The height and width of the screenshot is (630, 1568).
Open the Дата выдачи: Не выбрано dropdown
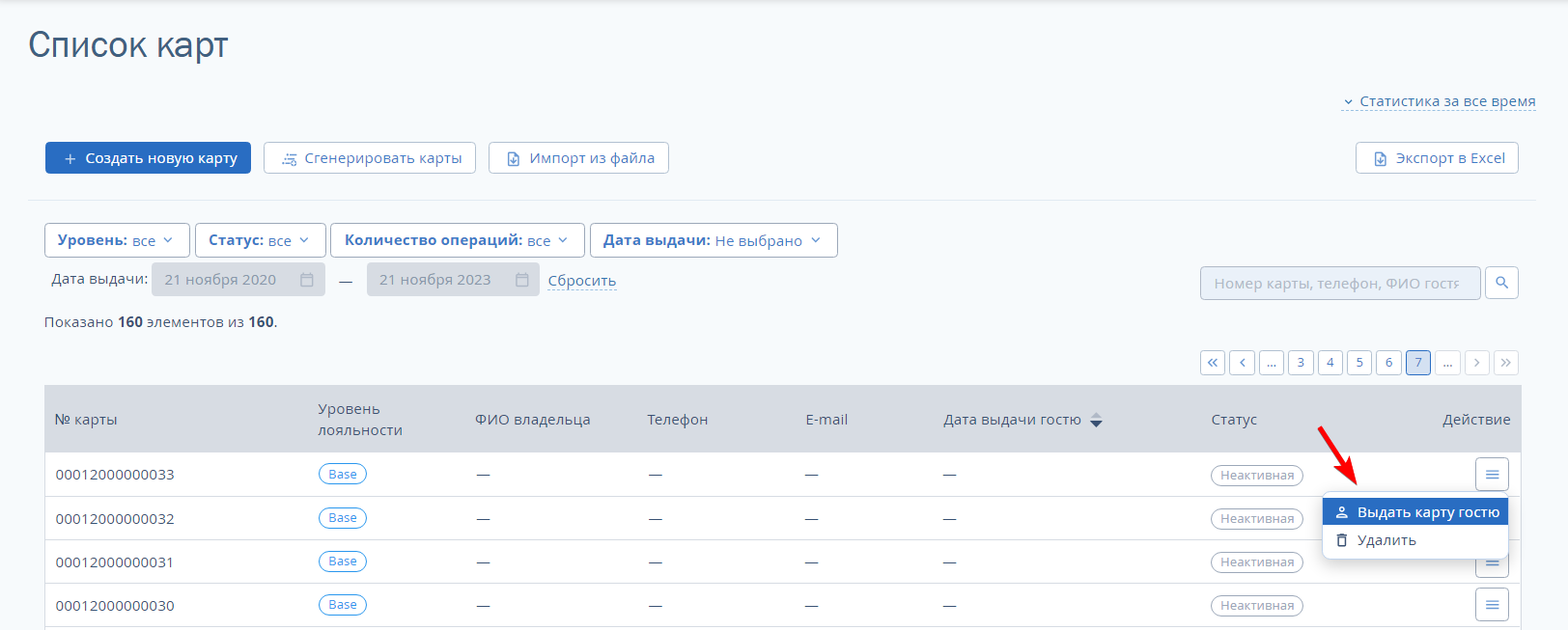(714, 240)
